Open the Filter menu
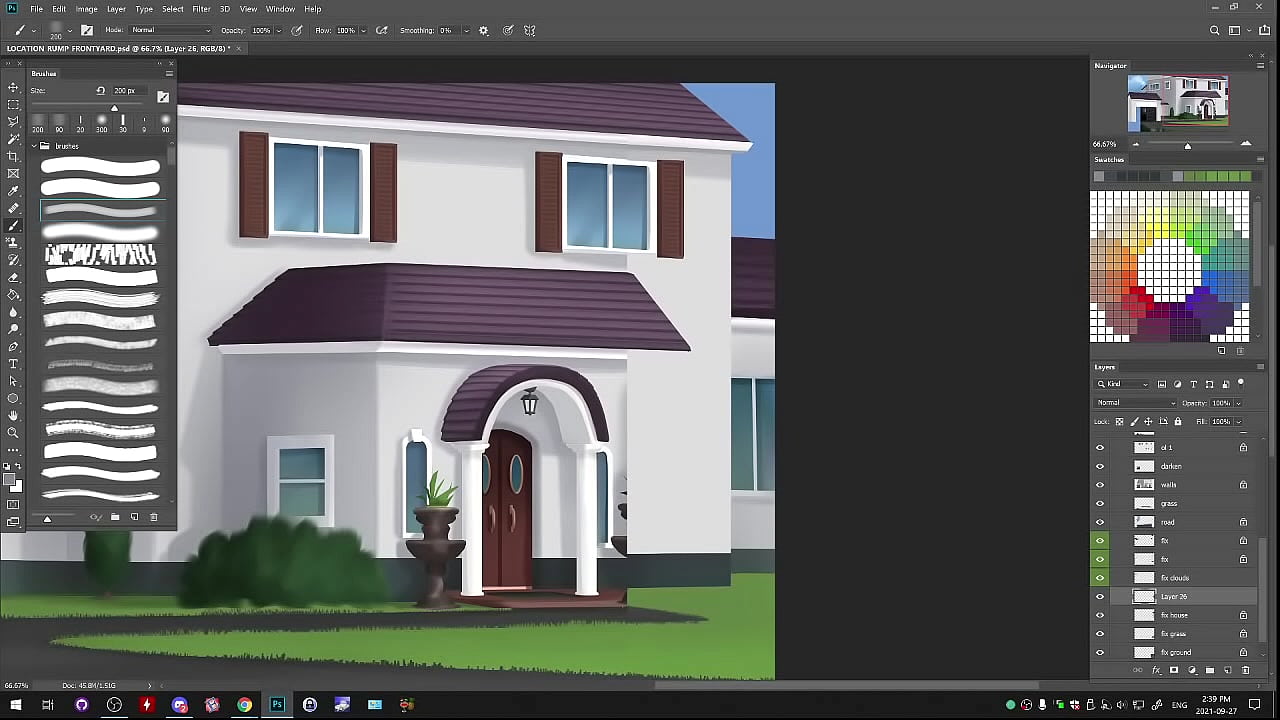Screen dimensions: 1280x720 pos(201,9)
